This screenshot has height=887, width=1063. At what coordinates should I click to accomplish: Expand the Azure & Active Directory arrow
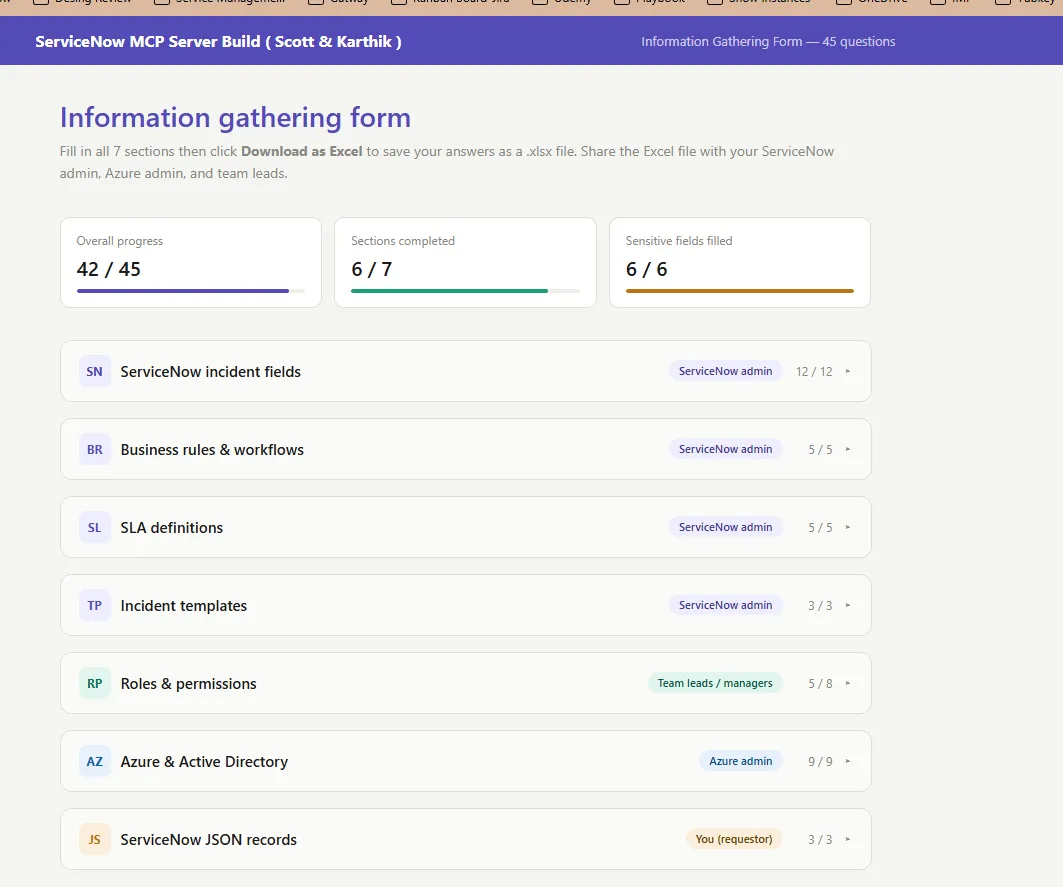(847, 762)
